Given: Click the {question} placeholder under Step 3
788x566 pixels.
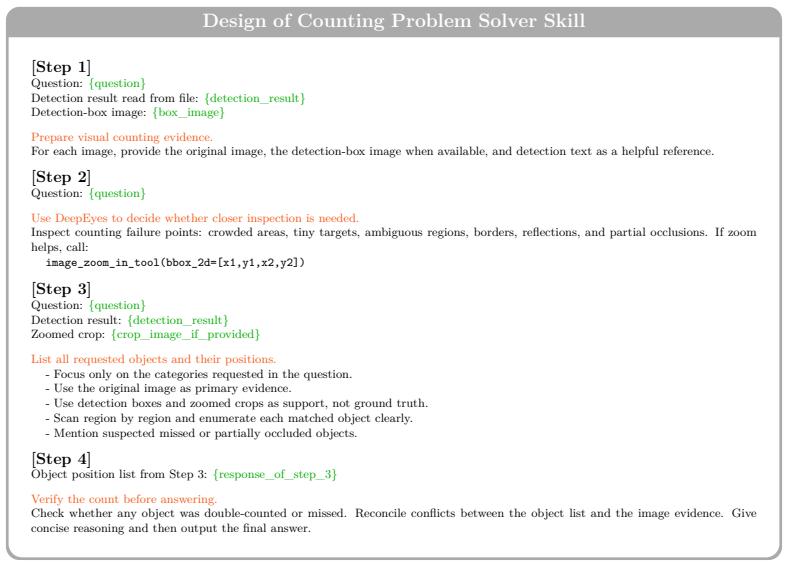Looking at the screenshot, I should [117, 306].
